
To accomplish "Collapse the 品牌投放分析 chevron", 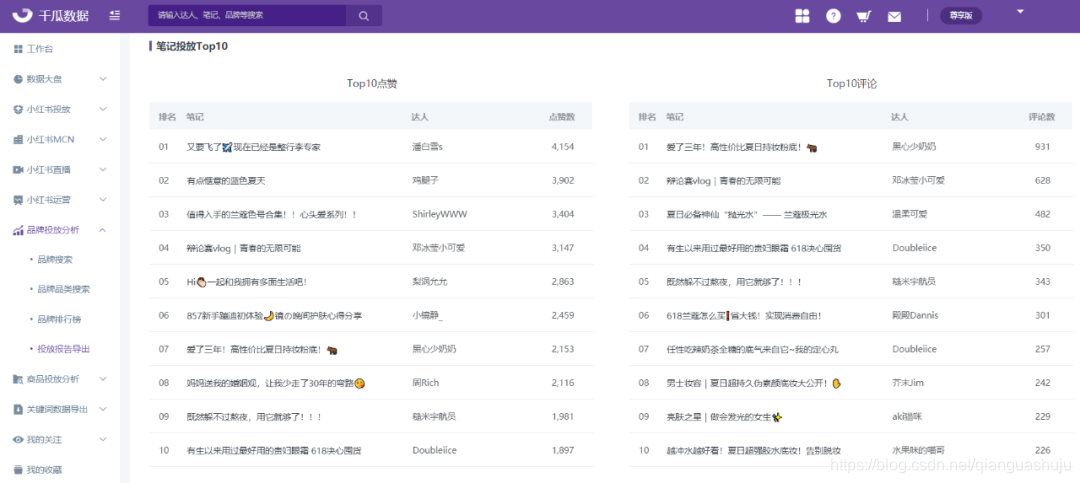I will (103, 230).
